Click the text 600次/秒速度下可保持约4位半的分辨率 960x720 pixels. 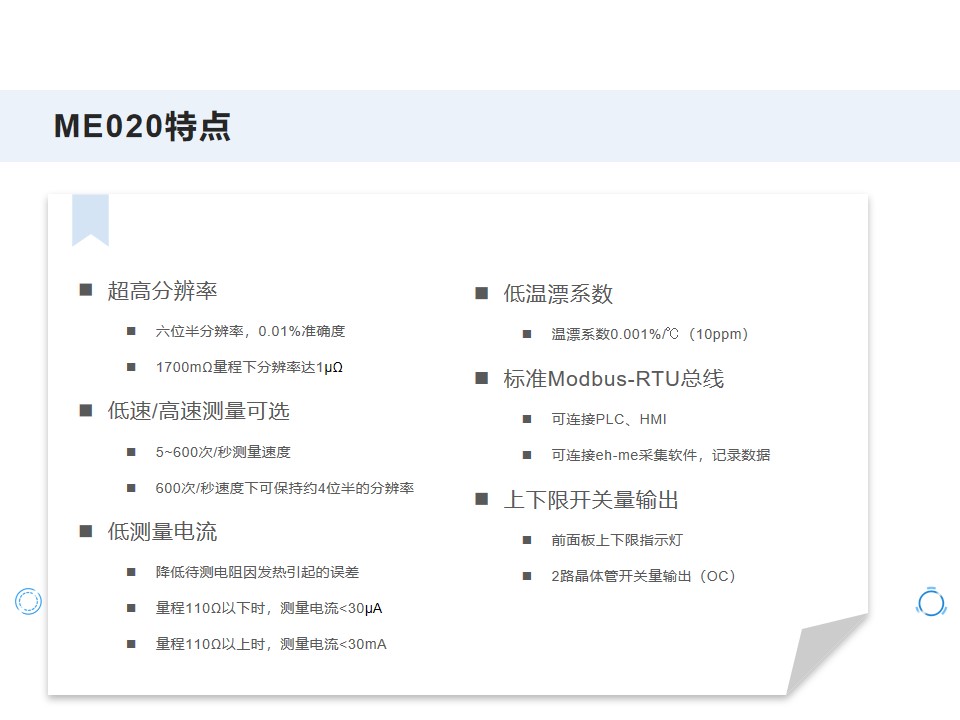point(285,488)
